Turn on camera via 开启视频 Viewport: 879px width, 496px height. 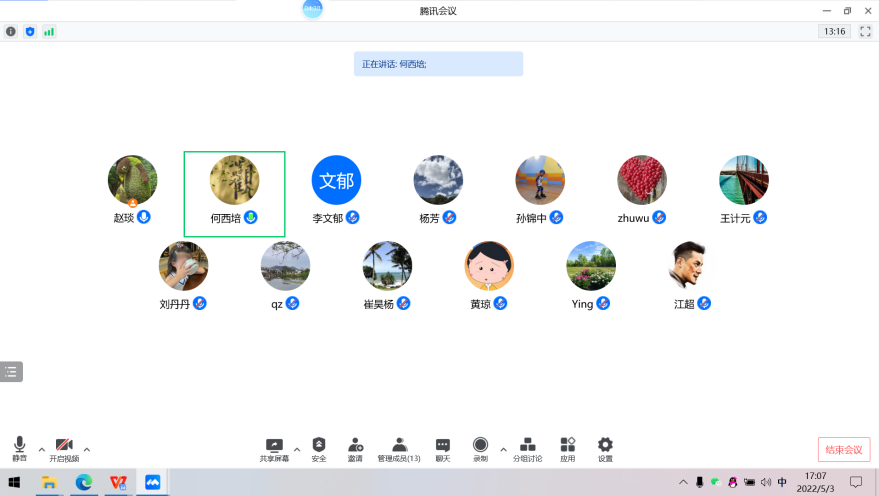point(64,448)
